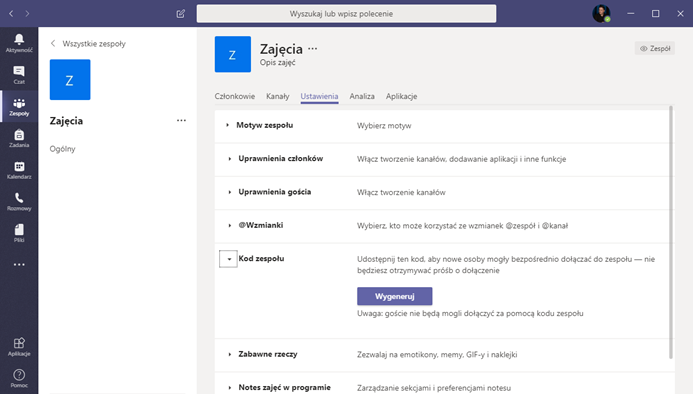693x394 pixels.
Task: Open more options next to Zajęcia header
Action: (x=312, y=49)
